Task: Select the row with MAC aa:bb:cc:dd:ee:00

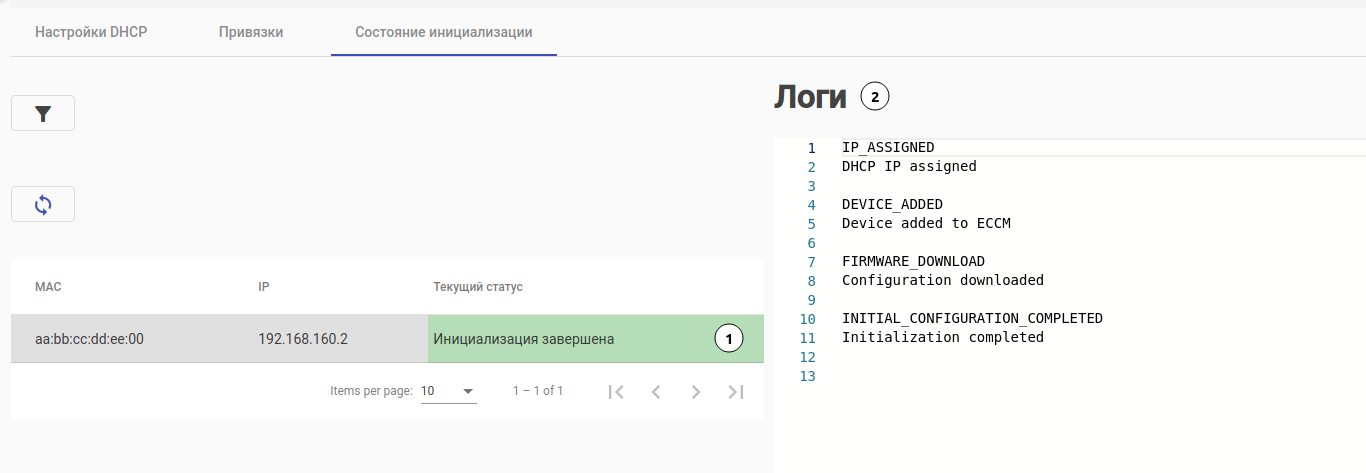Action: tap(89, 339)
